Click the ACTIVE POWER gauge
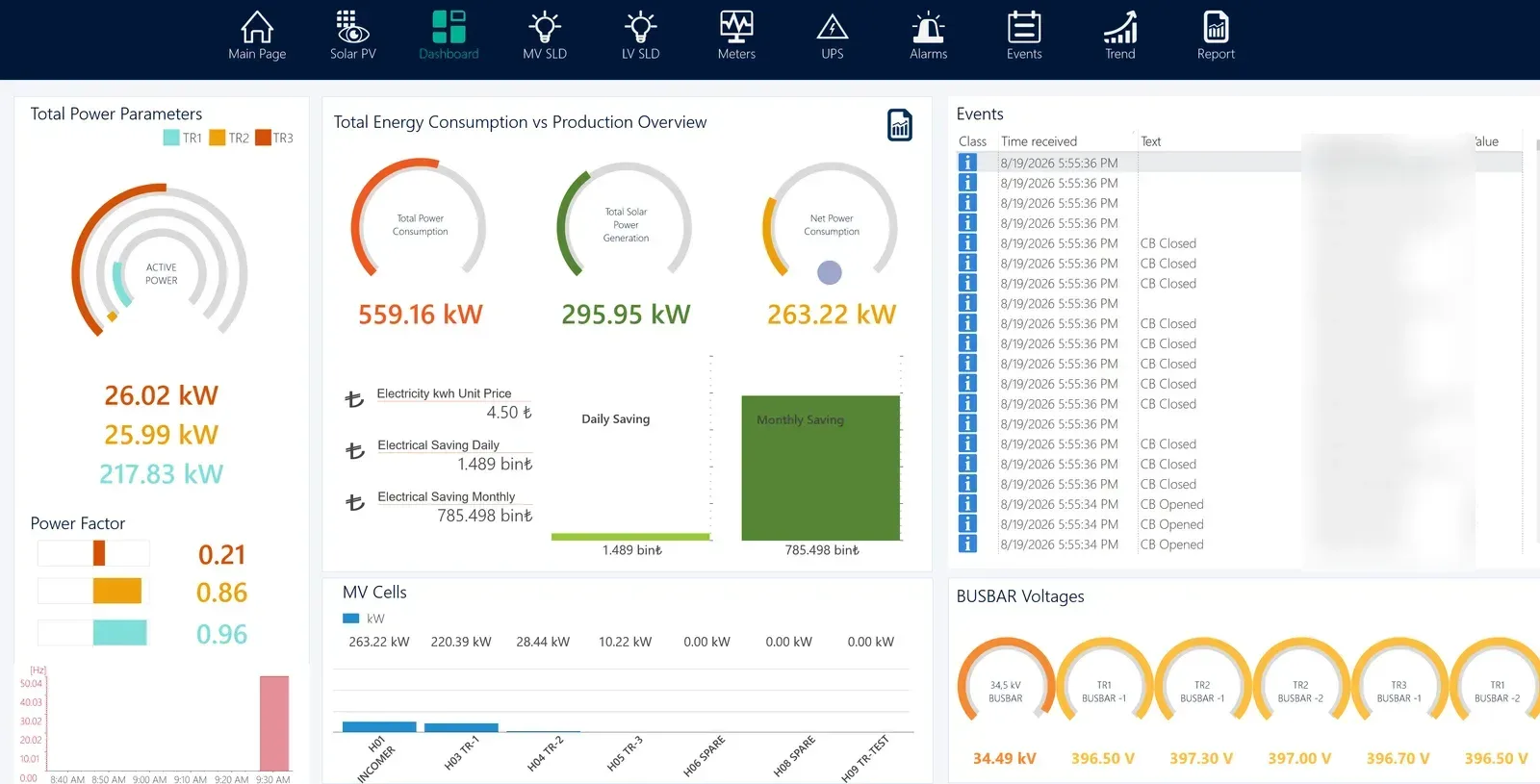Screen dimensions: 1540x784 [x=161, y=262]
